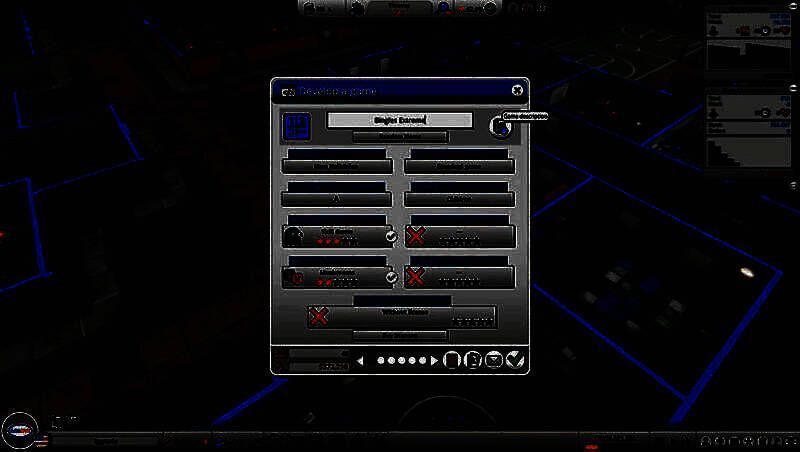Click the red X on the bottom center slot
800x452 pixels.
point(320,316)
